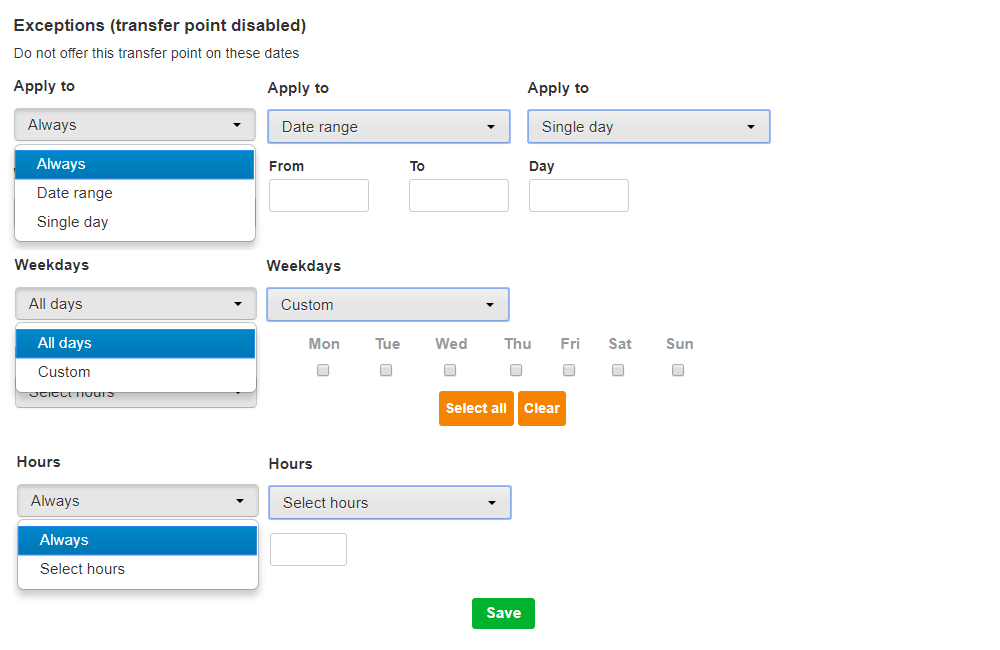This screenshot has width=1000, height=650.
Task: Check the Tue weekday checkbox
Action: point(386,370)
